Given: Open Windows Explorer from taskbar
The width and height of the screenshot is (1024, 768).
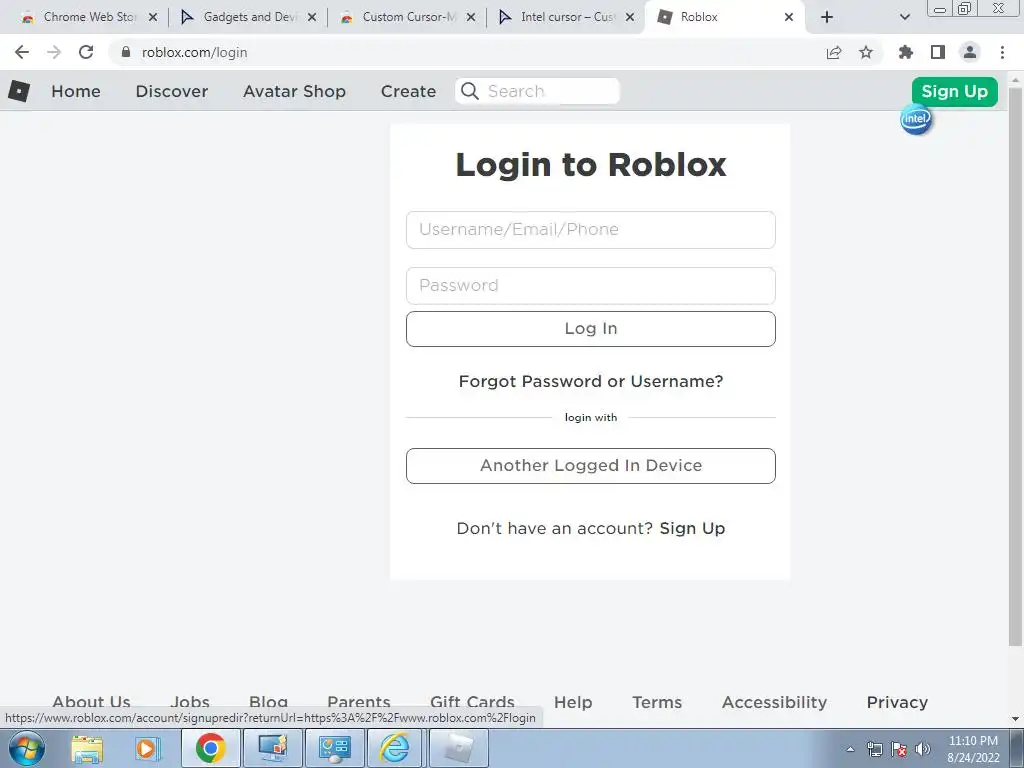Looking at the screenshot, I should pos(87,749).
